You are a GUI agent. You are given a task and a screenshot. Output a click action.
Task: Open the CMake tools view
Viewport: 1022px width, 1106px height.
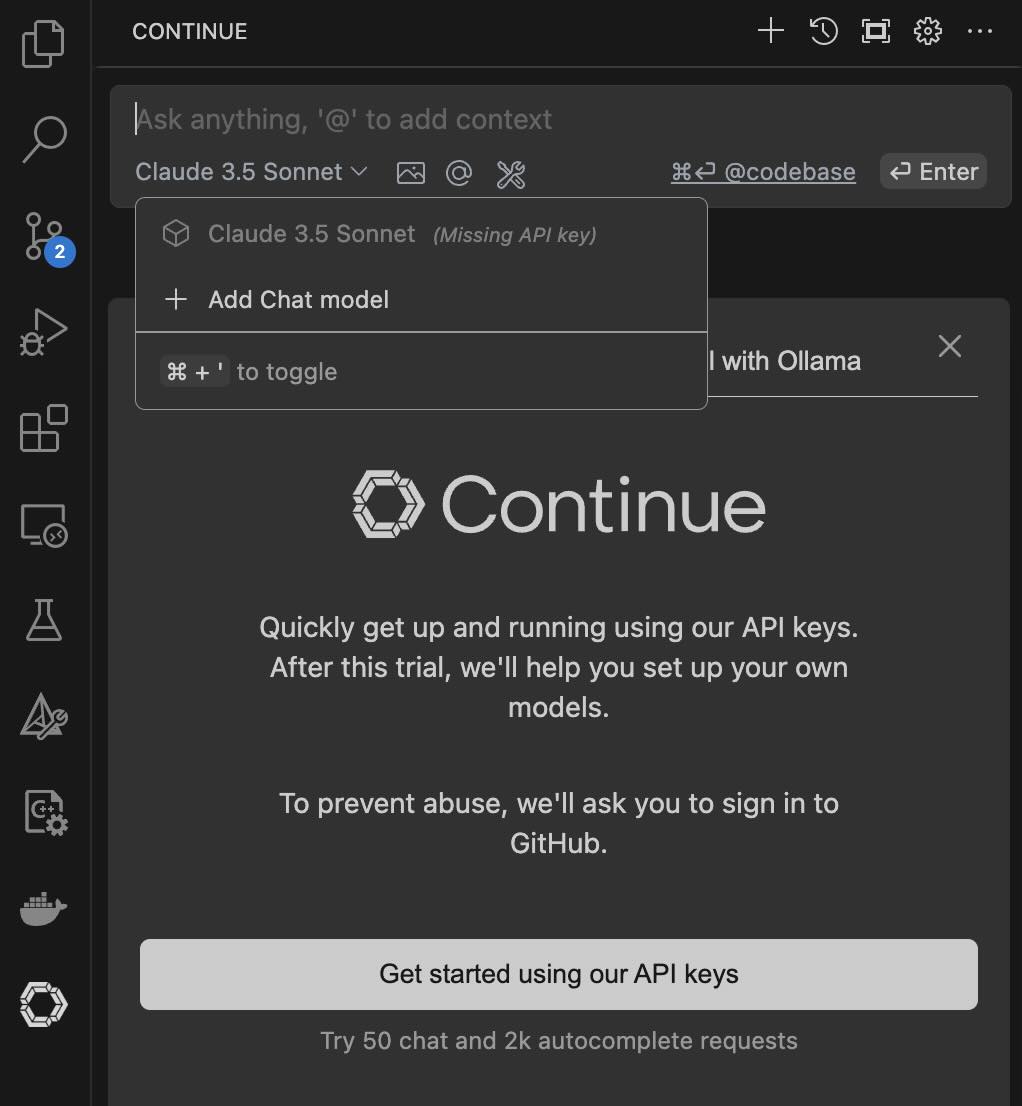point(44,717)
